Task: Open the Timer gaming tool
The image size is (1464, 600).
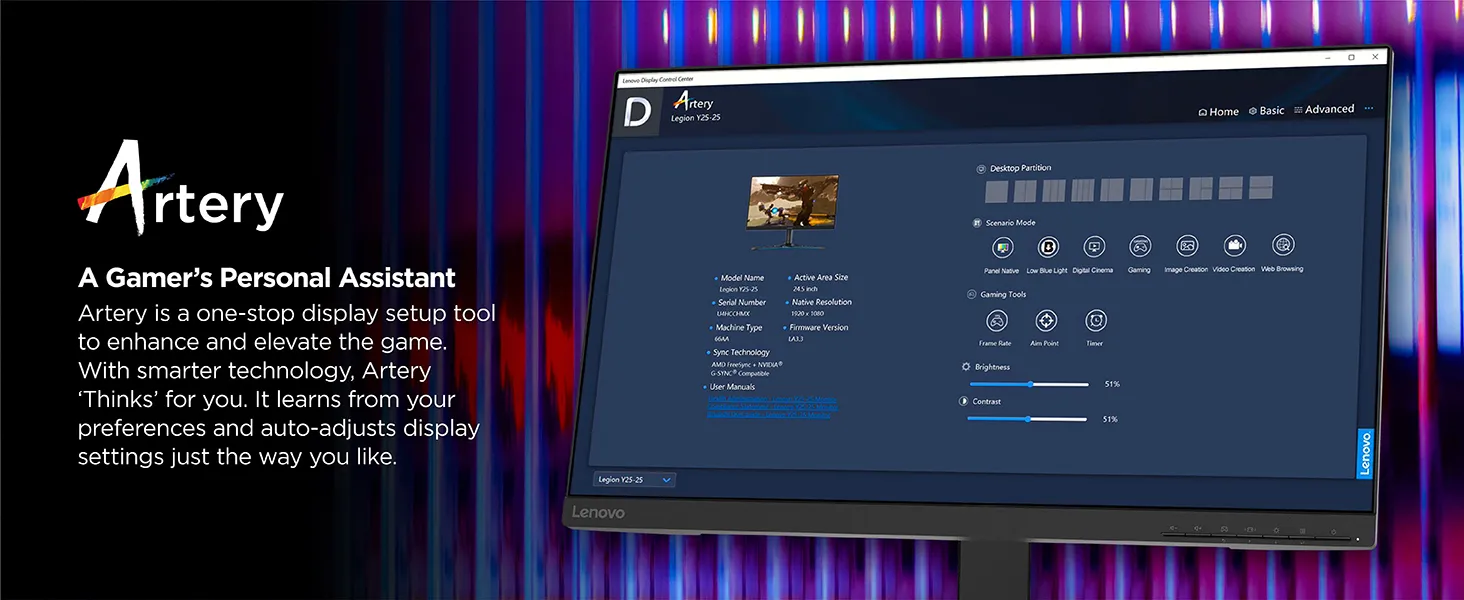Action: 1095,321
